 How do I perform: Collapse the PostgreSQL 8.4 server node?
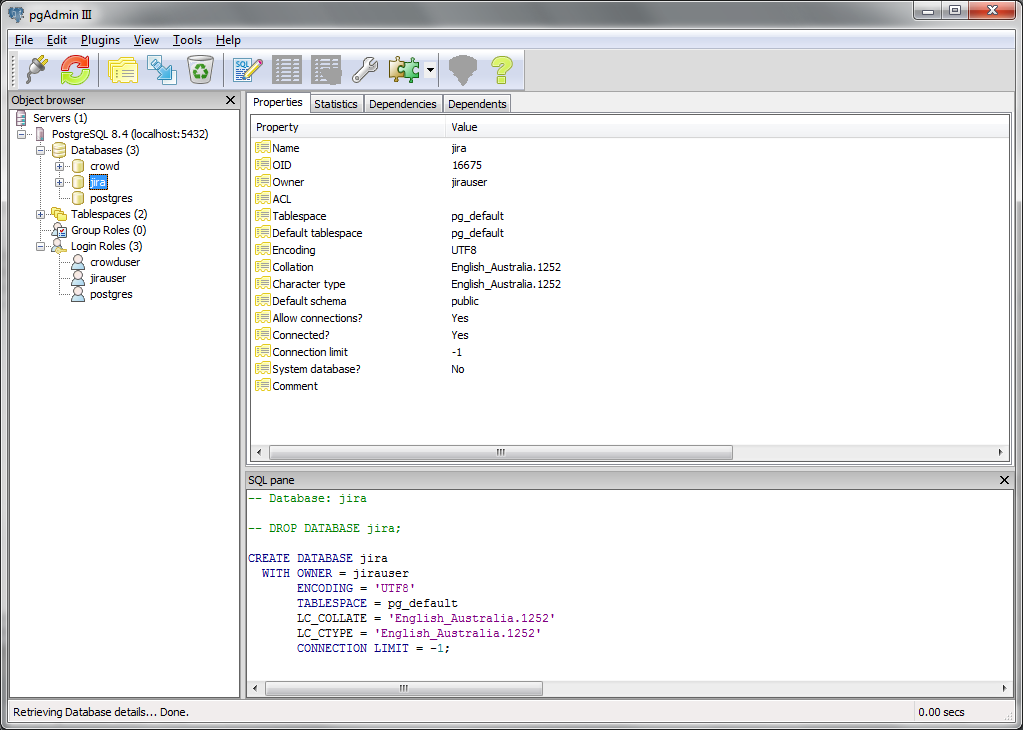pos(22,134)
